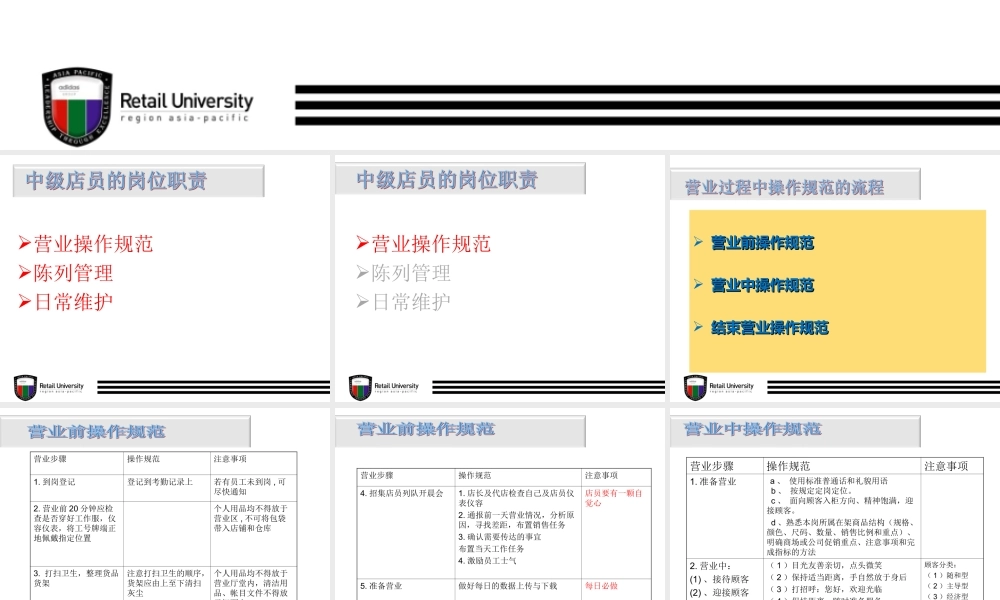The height and width of the screenshot is (600, 1000).
Task: Click the '2. 营业中:' step cell
Action: pyautogui.click(x=724, y=579)
